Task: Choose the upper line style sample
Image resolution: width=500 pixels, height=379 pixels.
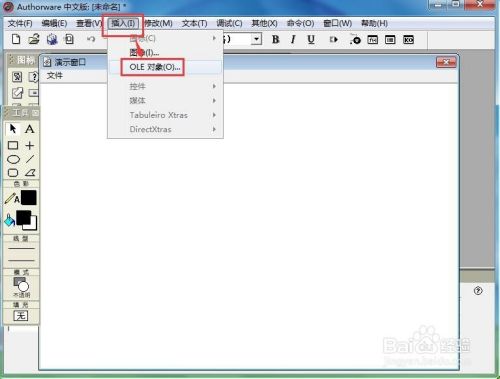Action: click(21, 248)
